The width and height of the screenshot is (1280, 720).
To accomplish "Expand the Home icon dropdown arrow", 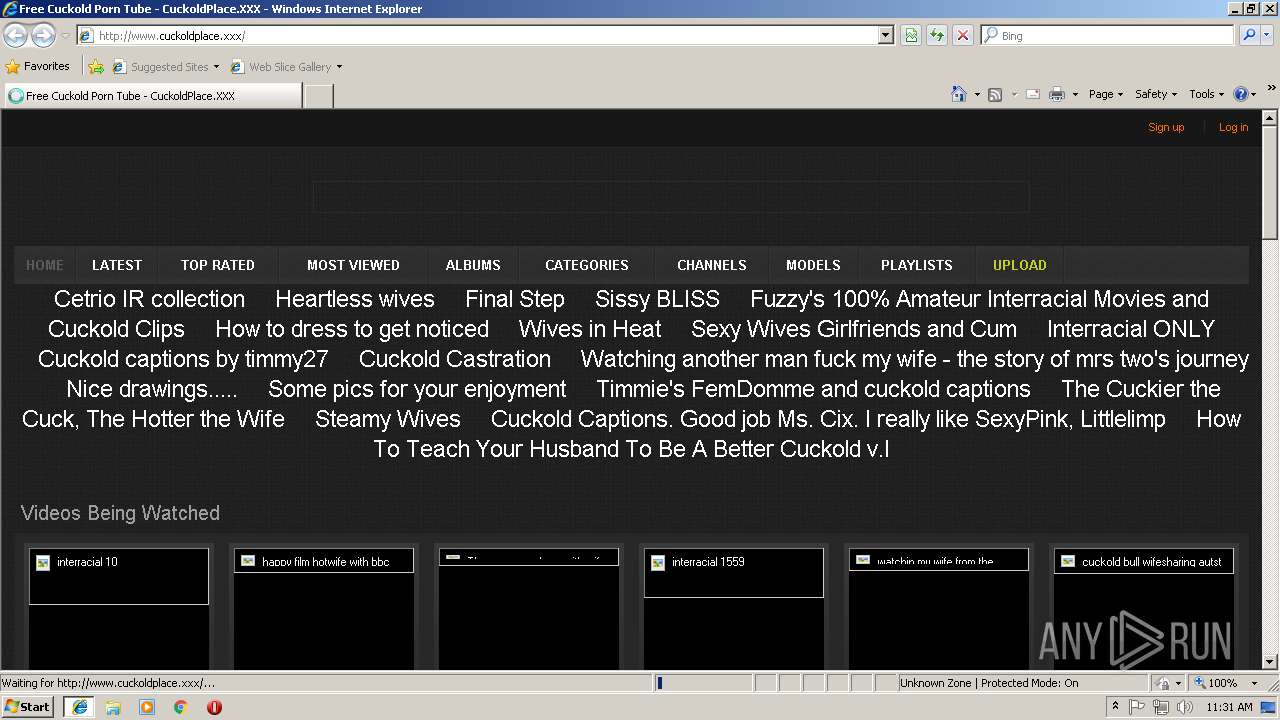I will pos(977,94).
